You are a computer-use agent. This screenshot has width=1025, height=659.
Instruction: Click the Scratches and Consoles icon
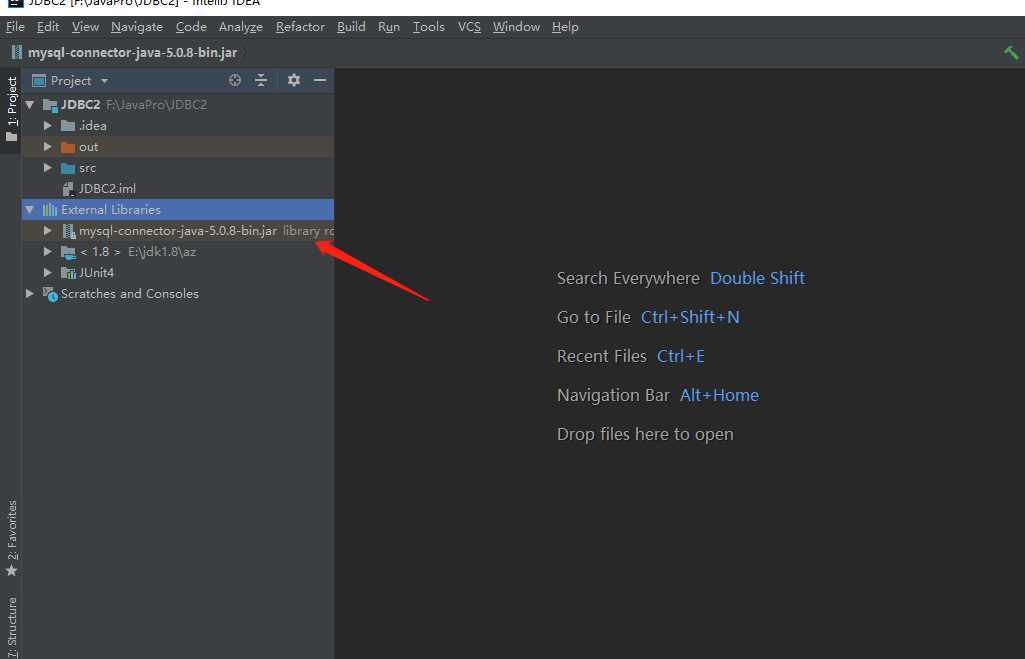50,294
